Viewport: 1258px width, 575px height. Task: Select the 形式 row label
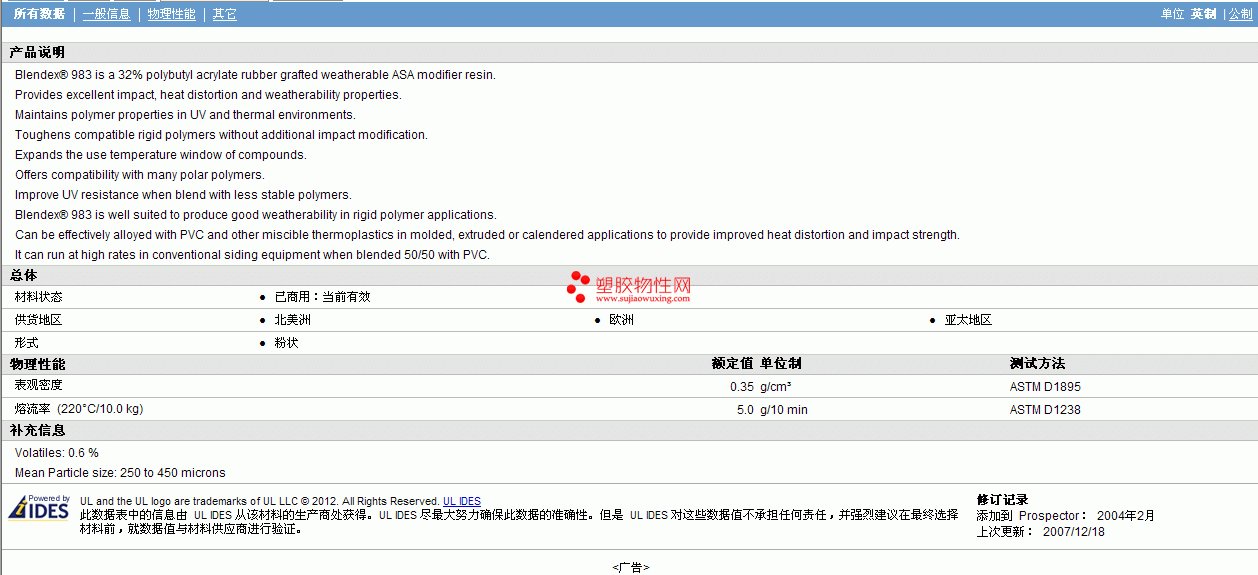[x=26, y=343]
